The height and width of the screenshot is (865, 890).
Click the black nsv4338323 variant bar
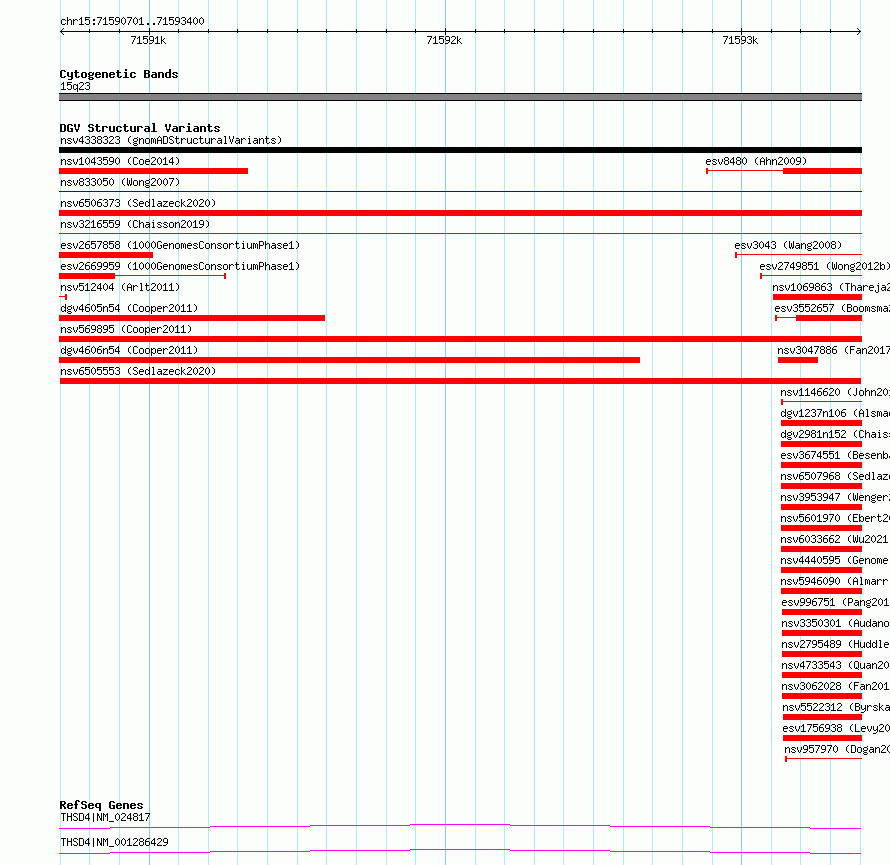click(x=460, y=150)
